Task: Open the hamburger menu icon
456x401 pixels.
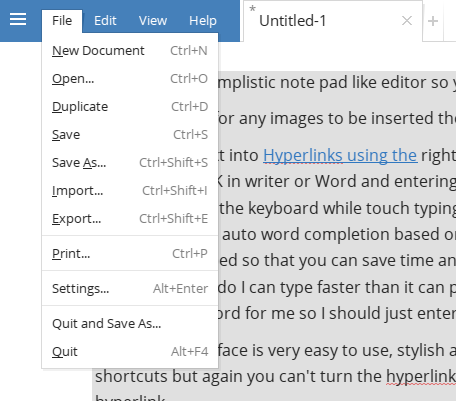Action: click(18, 19)
